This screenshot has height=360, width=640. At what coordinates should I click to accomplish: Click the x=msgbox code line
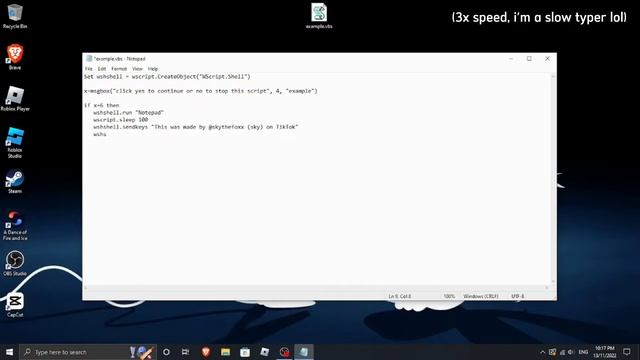pyautogui.click(x=200, y=91)
